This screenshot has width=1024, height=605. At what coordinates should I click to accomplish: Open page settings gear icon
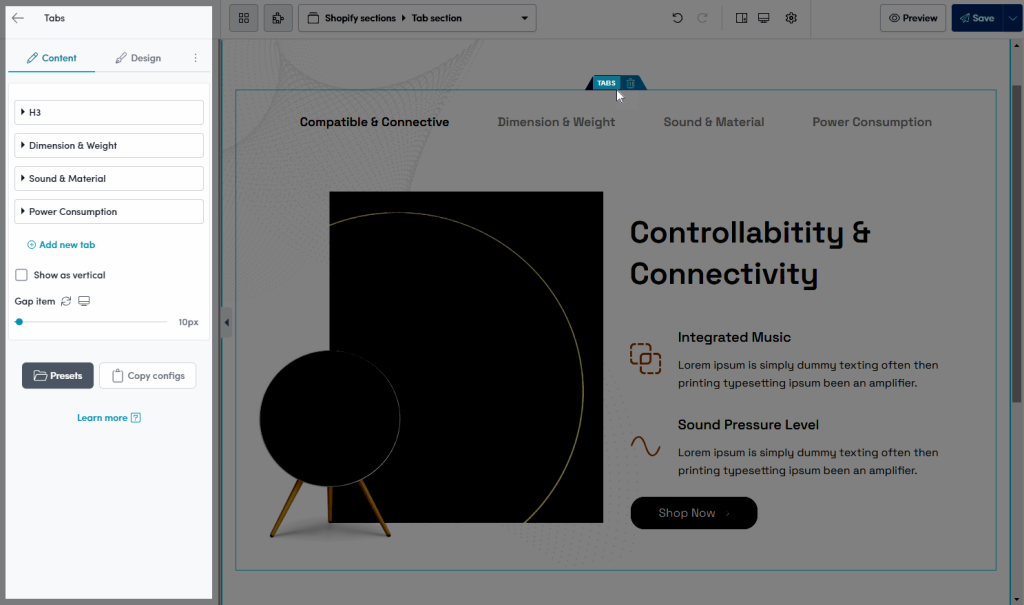click(791, 18)
